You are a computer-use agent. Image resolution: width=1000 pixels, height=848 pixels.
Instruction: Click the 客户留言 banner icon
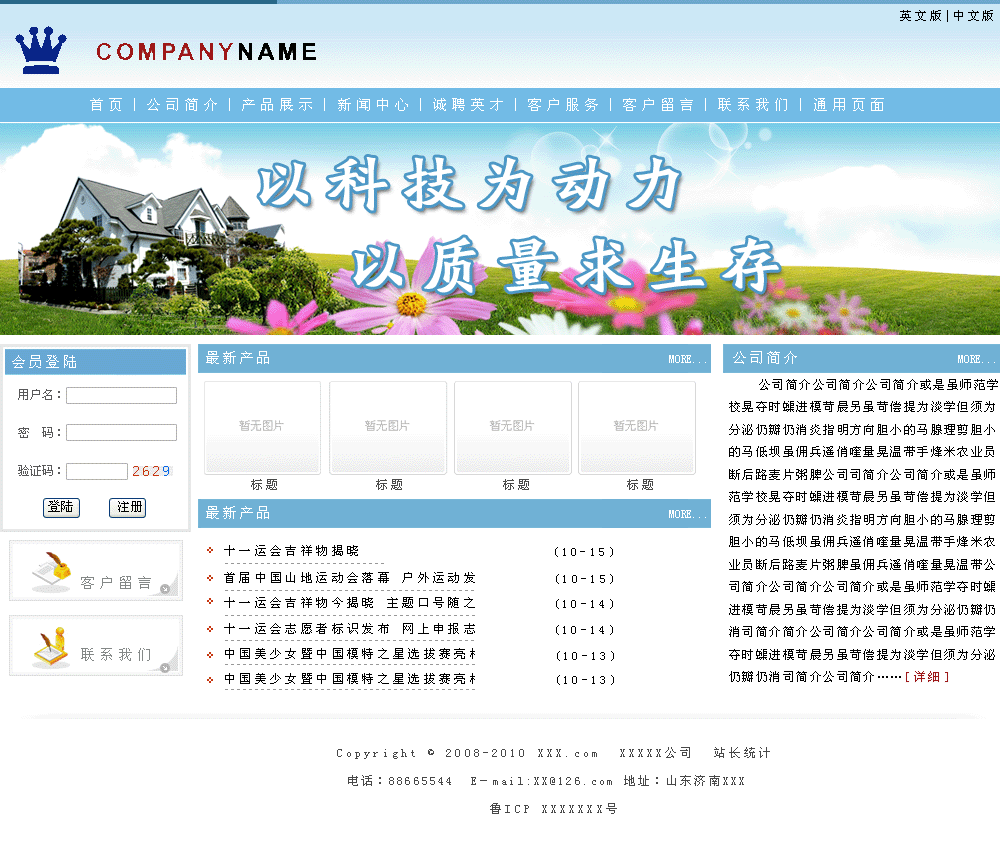(x=96, y=571)
